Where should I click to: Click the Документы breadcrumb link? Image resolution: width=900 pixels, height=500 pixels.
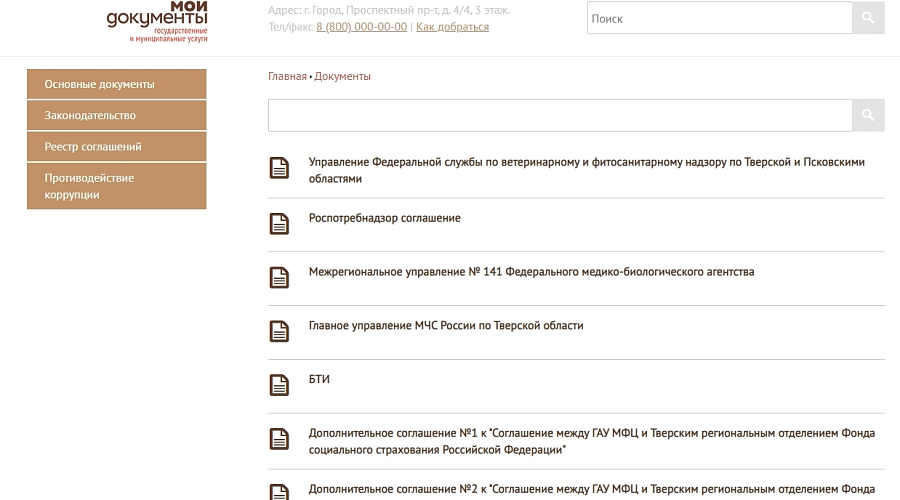tap(342, 76)
